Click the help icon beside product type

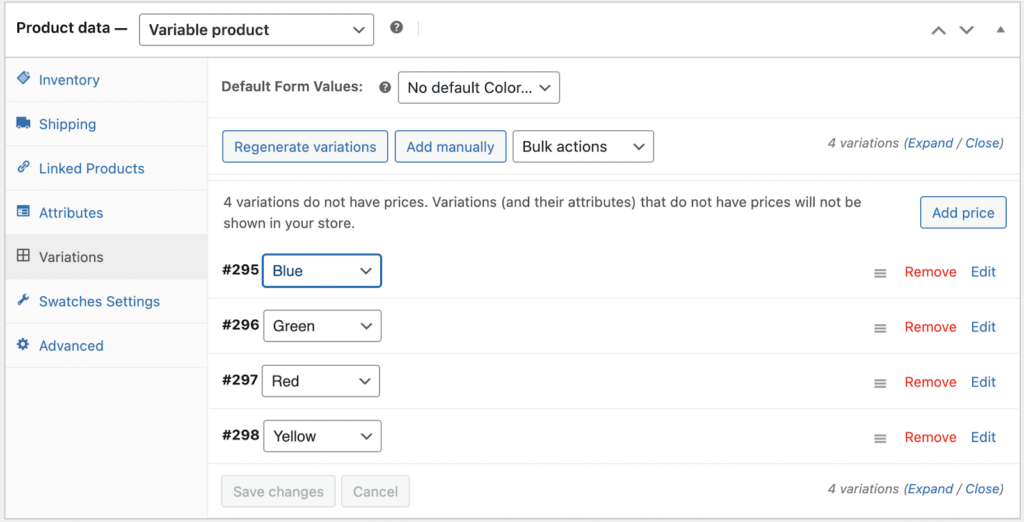[x=396, y=28]
